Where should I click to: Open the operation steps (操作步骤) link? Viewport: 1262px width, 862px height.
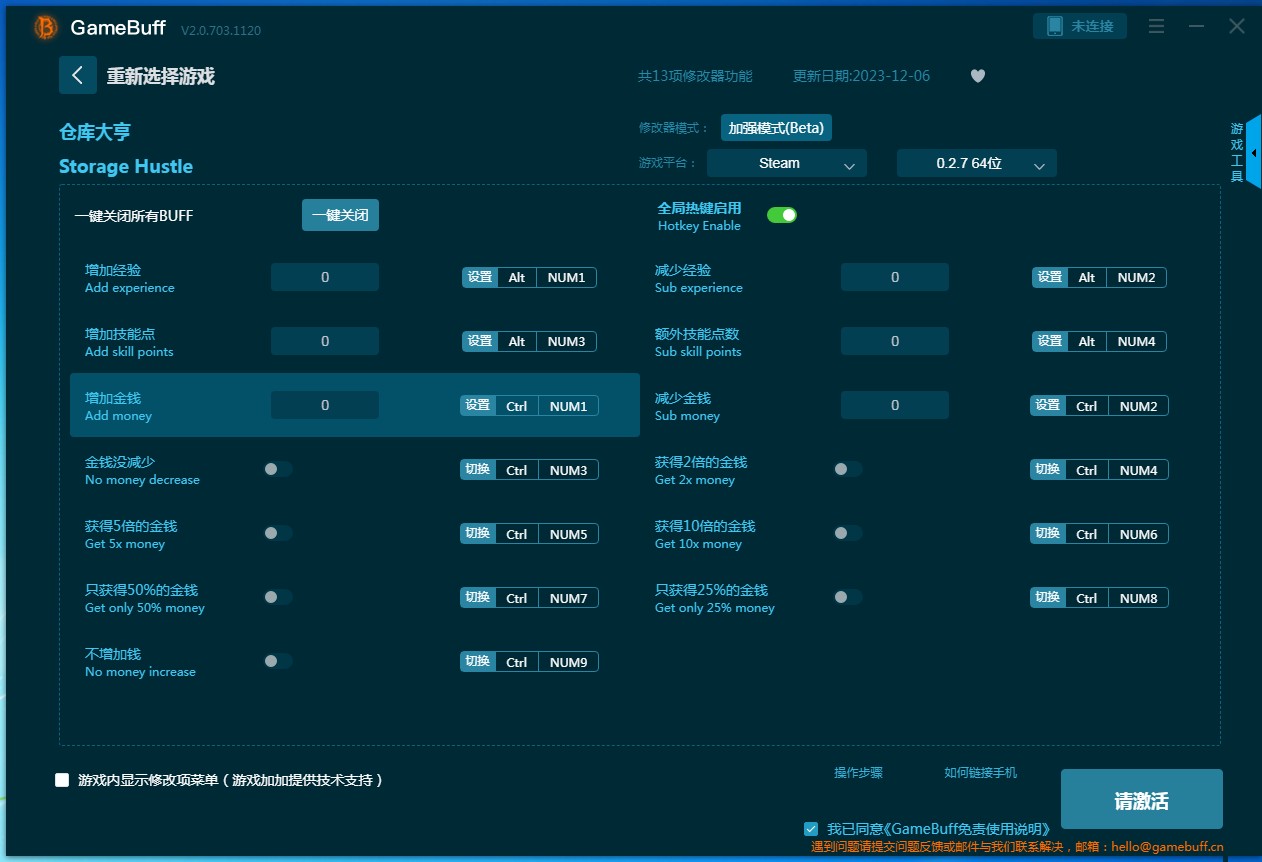pyautogui.click(x=859, y=773)
